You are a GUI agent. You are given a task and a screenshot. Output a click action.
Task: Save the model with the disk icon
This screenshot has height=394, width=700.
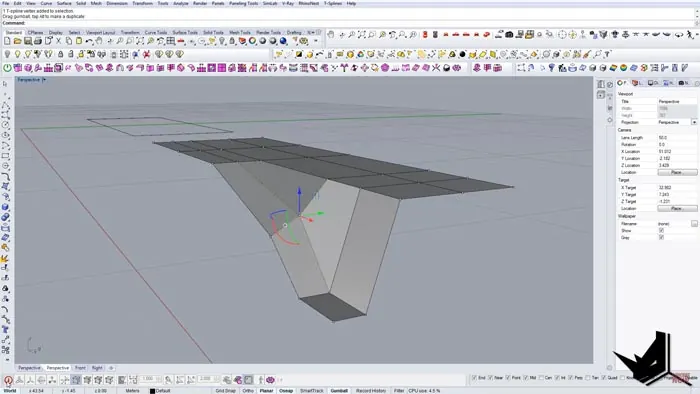28,41
